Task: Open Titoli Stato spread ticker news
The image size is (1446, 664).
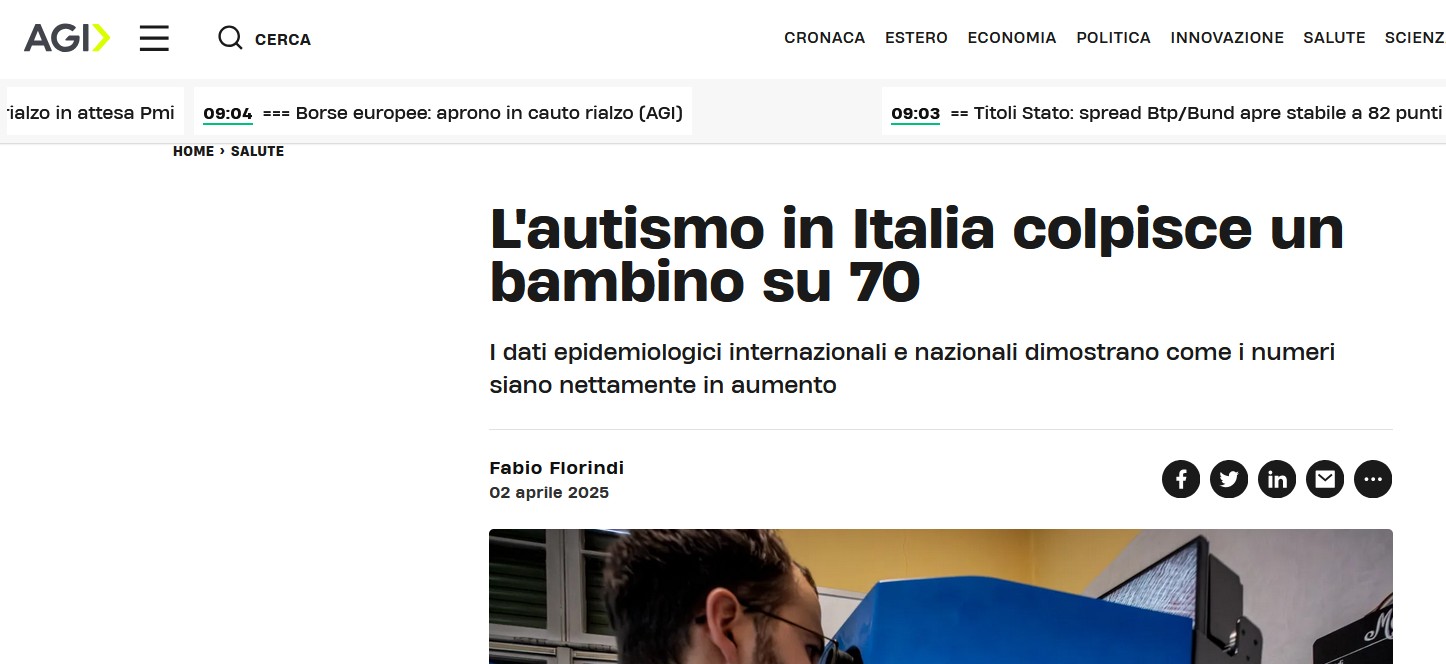Action: coord(1196,113)
